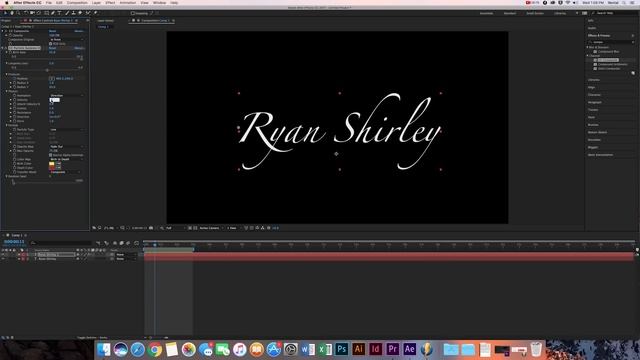This screenshot has width=640, height=360.
Task: Select the Roto Brush tool
Action: point(88,13)
